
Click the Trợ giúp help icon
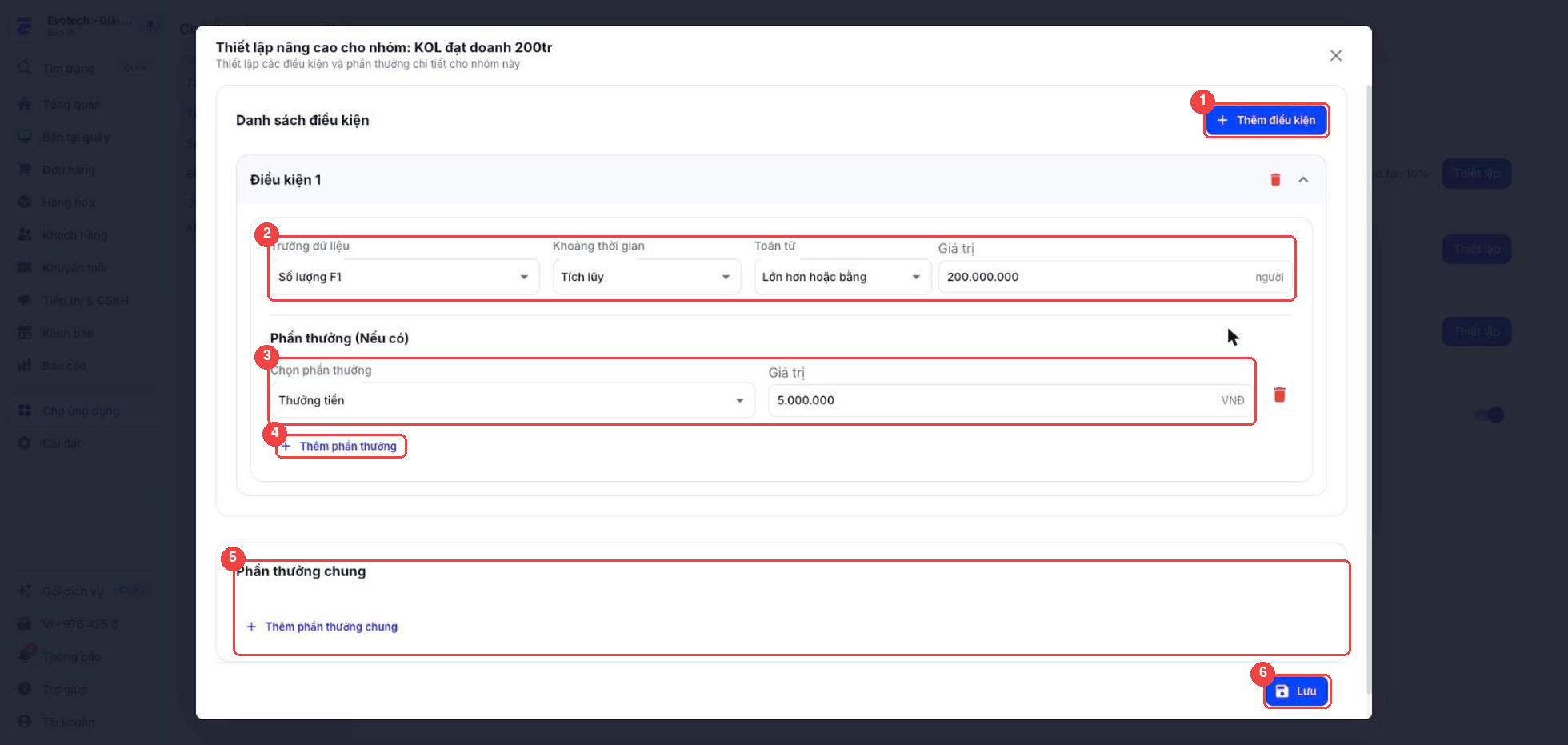point(25,688)
